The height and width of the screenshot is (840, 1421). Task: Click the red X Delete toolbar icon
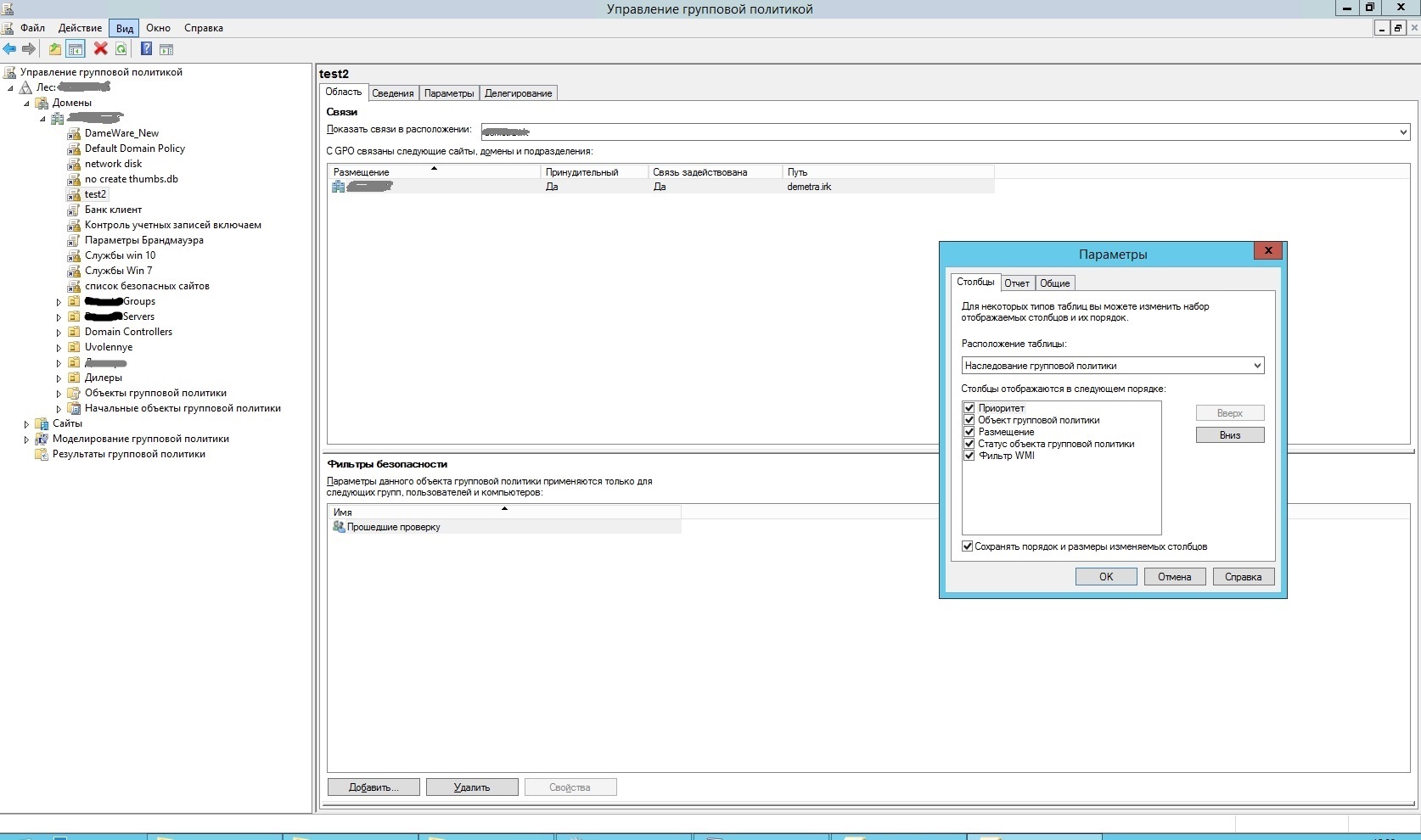(x=100, y=49)
